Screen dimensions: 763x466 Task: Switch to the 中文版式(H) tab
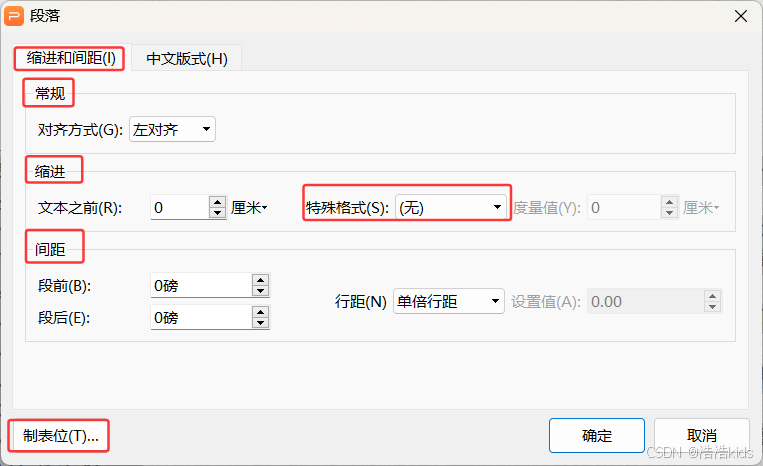point(187,59)
